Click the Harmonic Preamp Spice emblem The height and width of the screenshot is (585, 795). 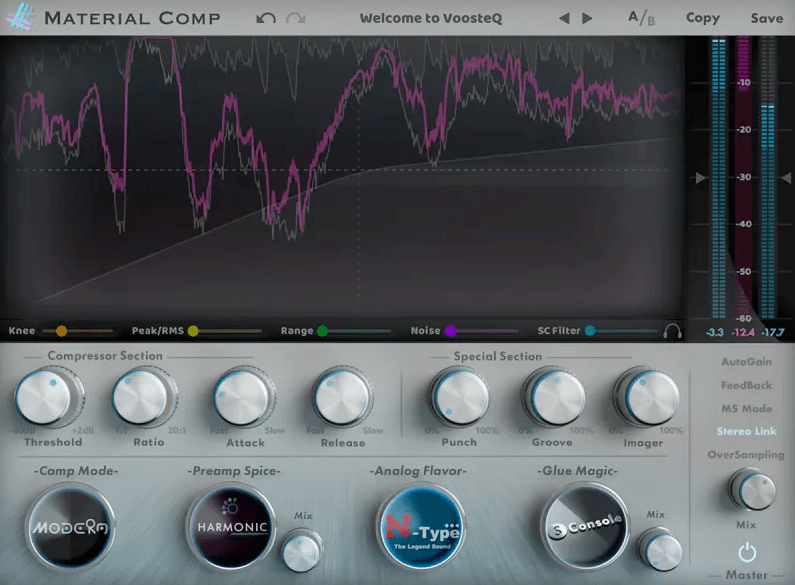(x=230, y=526)
